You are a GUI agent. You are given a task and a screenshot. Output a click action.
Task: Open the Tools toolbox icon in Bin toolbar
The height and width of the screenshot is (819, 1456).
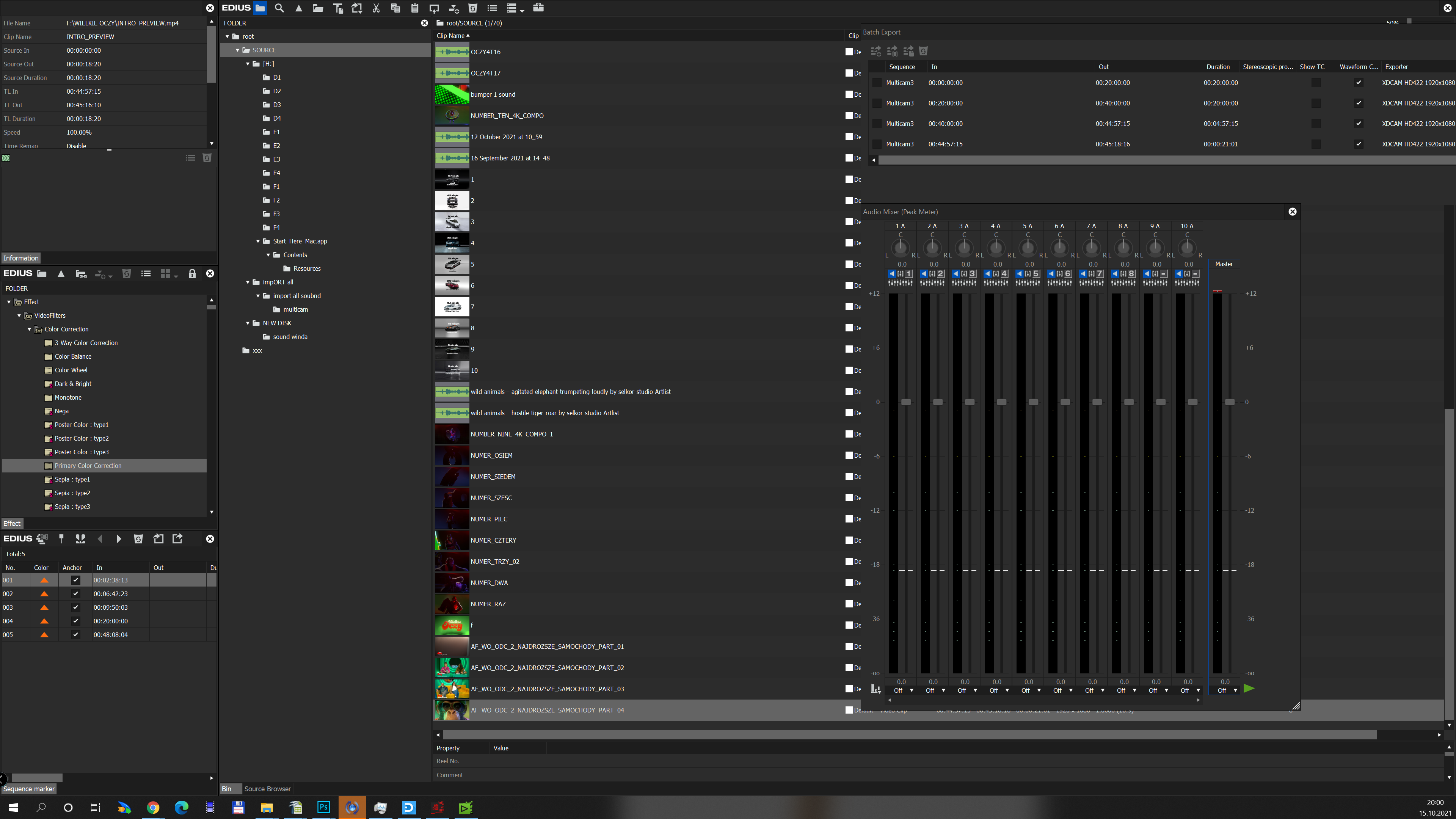[538, 8]
